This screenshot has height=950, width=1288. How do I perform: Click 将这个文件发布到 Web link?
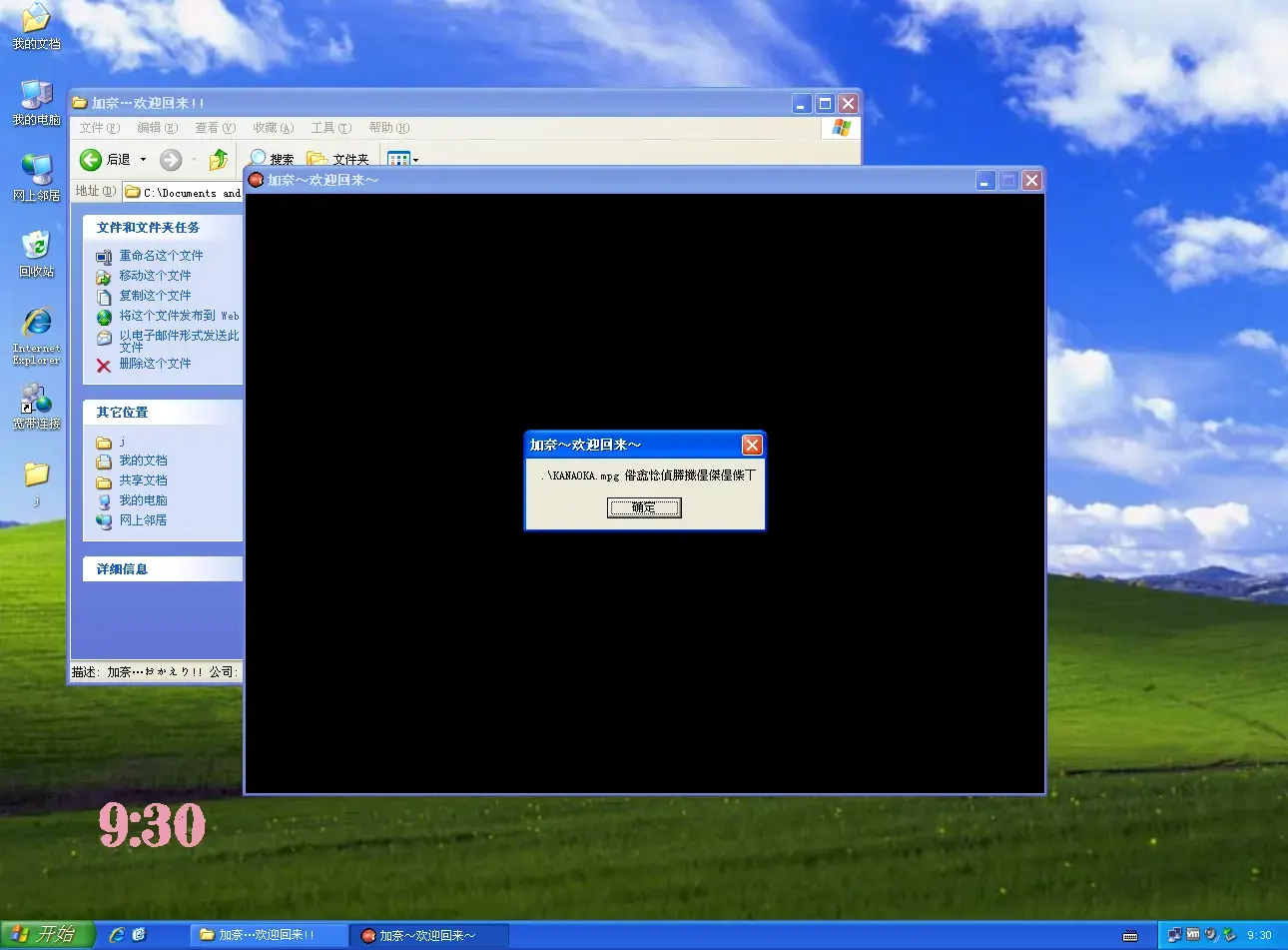(x=179, y=316)
